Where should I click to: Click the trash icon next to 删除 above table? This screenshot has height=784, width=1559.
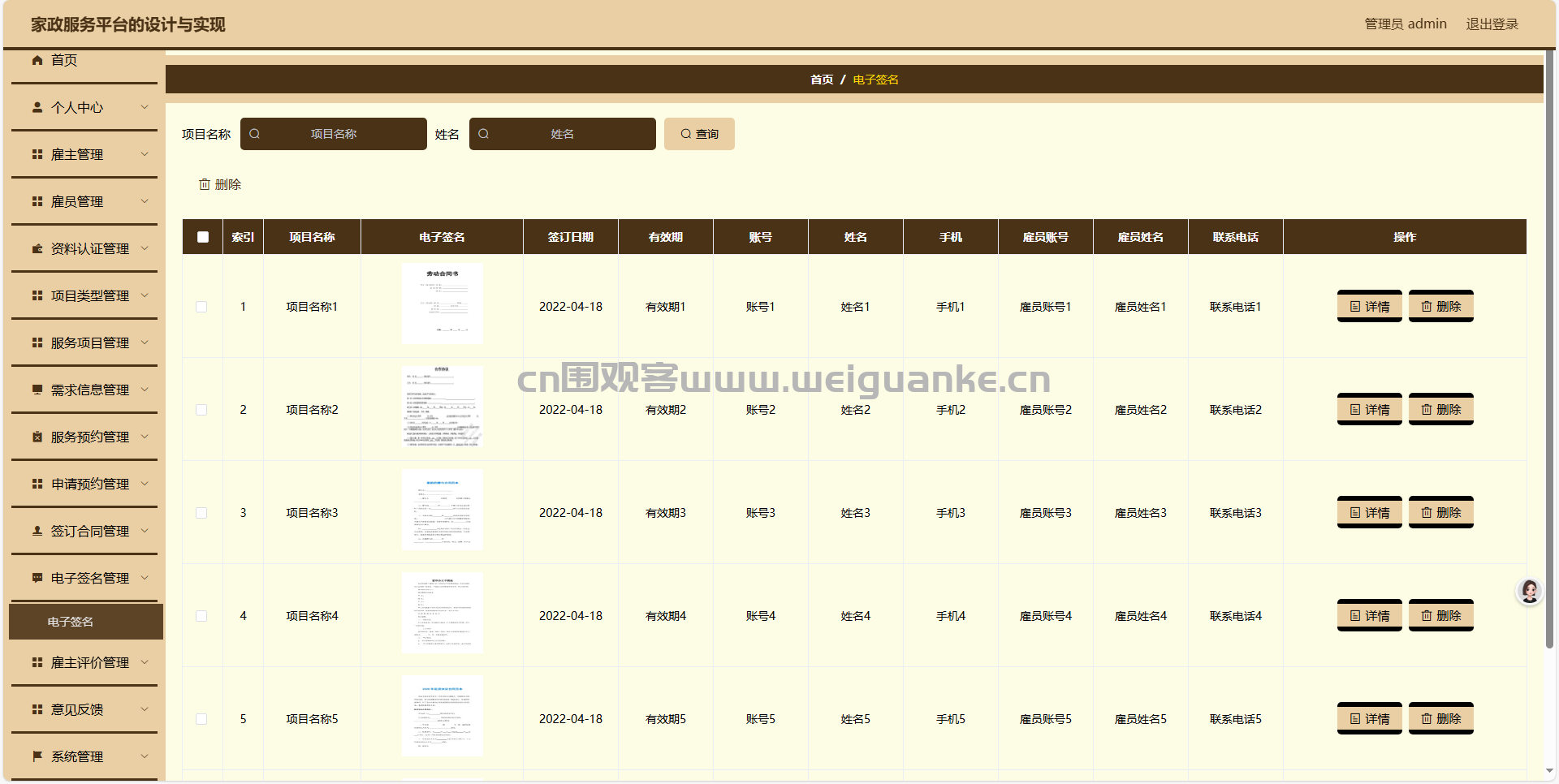pos(205,184)
